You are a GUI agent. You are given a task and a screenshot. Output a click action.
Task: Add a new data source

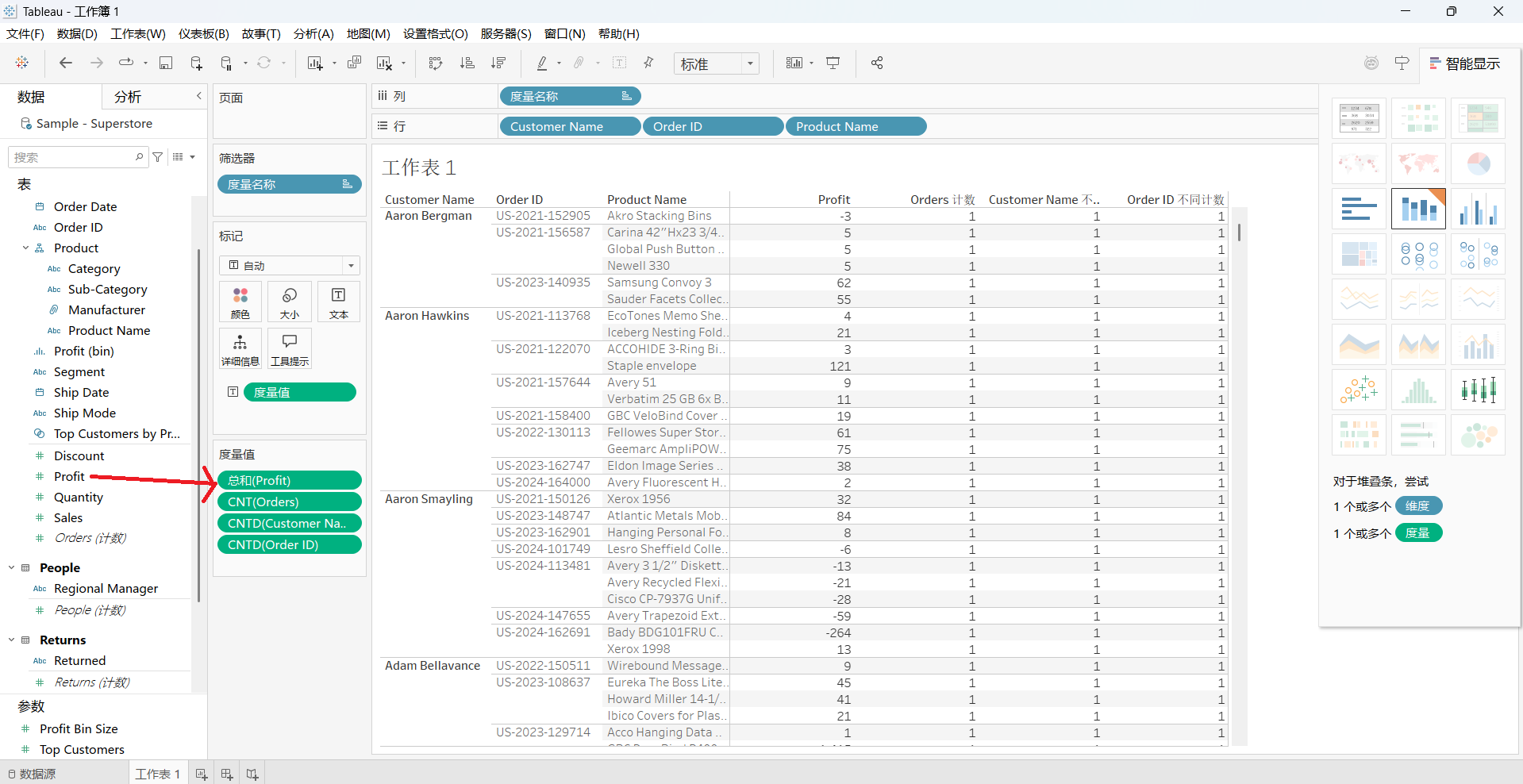196,63
